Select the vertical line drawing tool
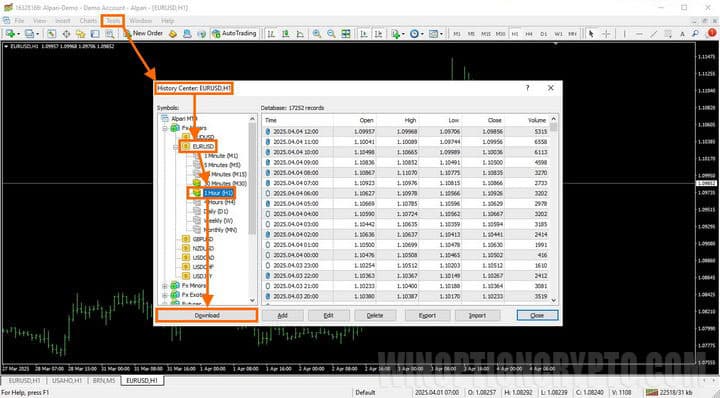Viewport: 720px width, 398px height. (624, 34)
